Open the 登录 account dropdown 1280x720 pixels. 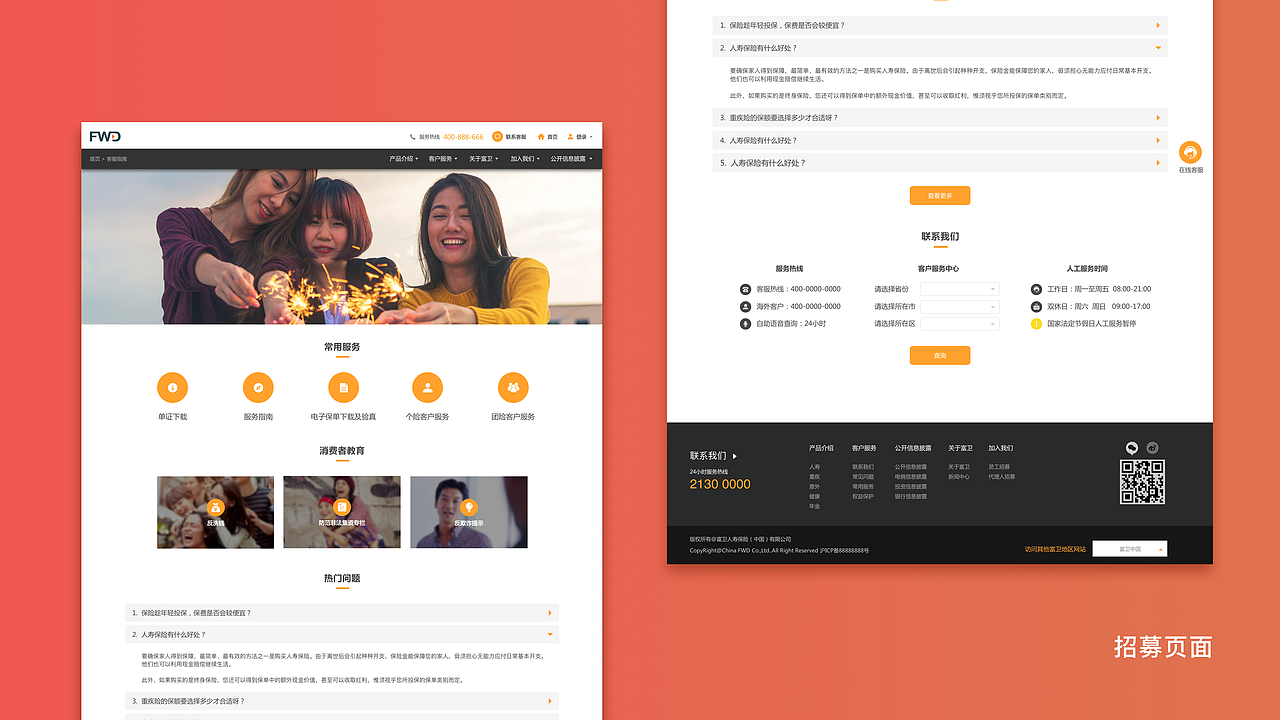584,137
